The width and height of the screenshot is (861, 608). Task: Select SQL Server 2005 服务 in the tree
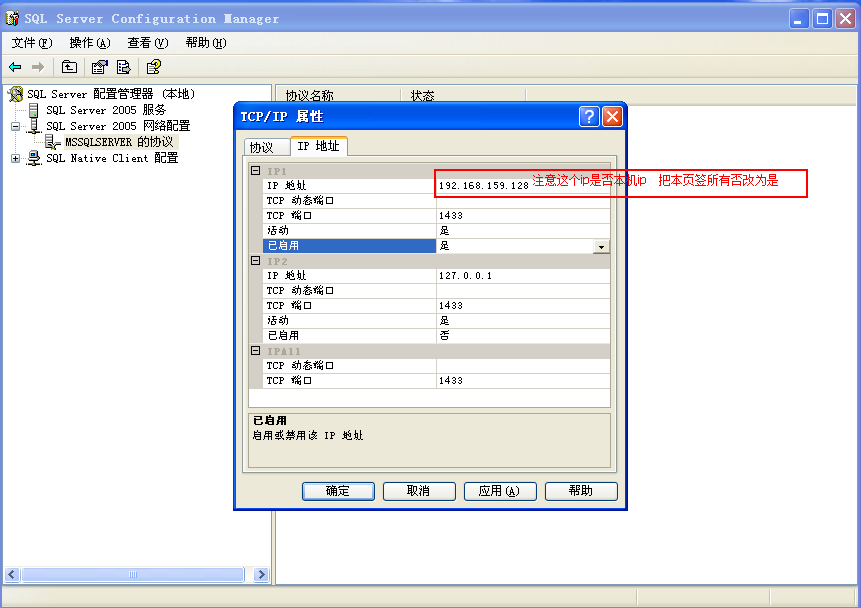pos(106,110)
